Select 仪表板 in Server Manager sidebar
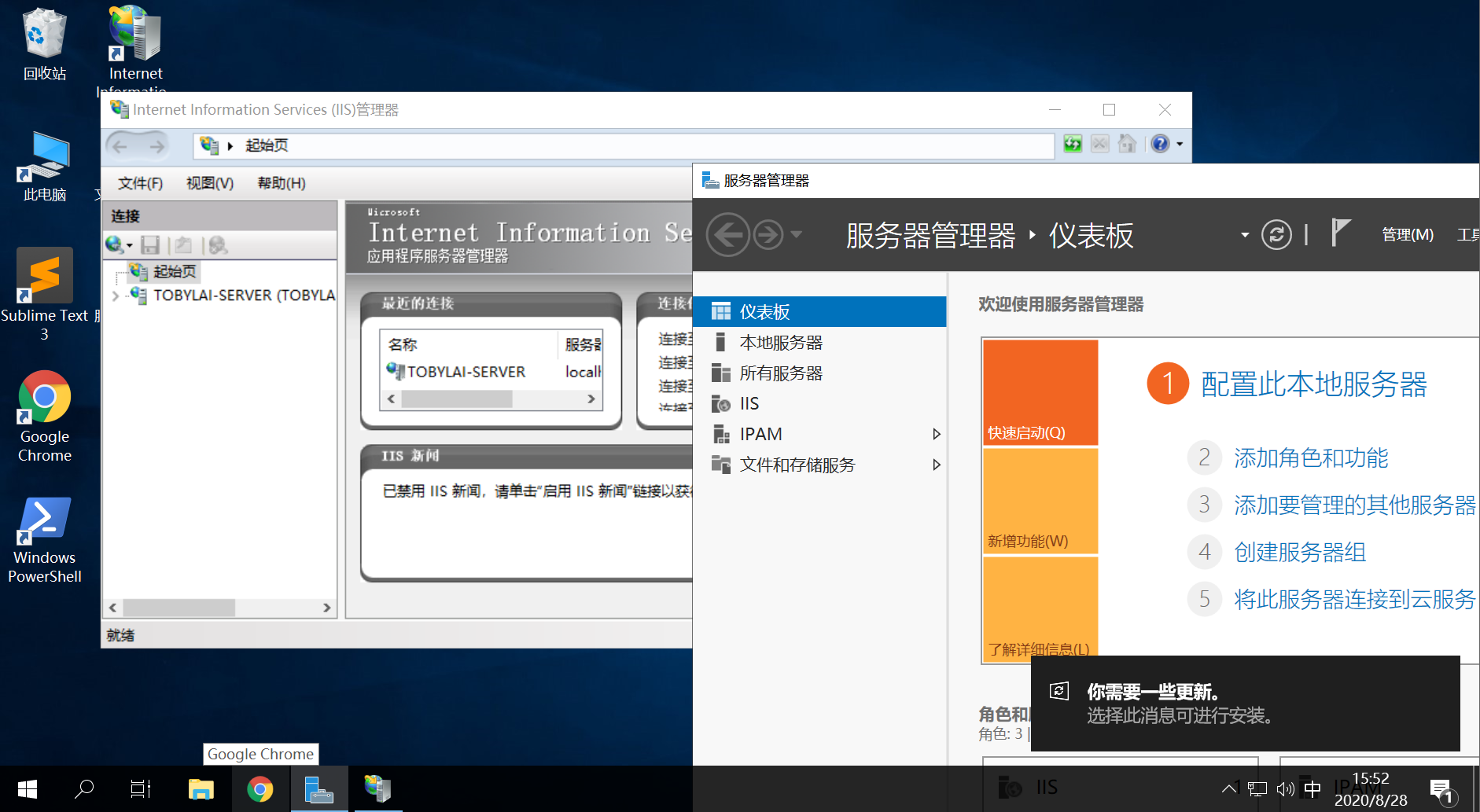The width and height of the screenshot is (1480, 812). click(819, 312)
